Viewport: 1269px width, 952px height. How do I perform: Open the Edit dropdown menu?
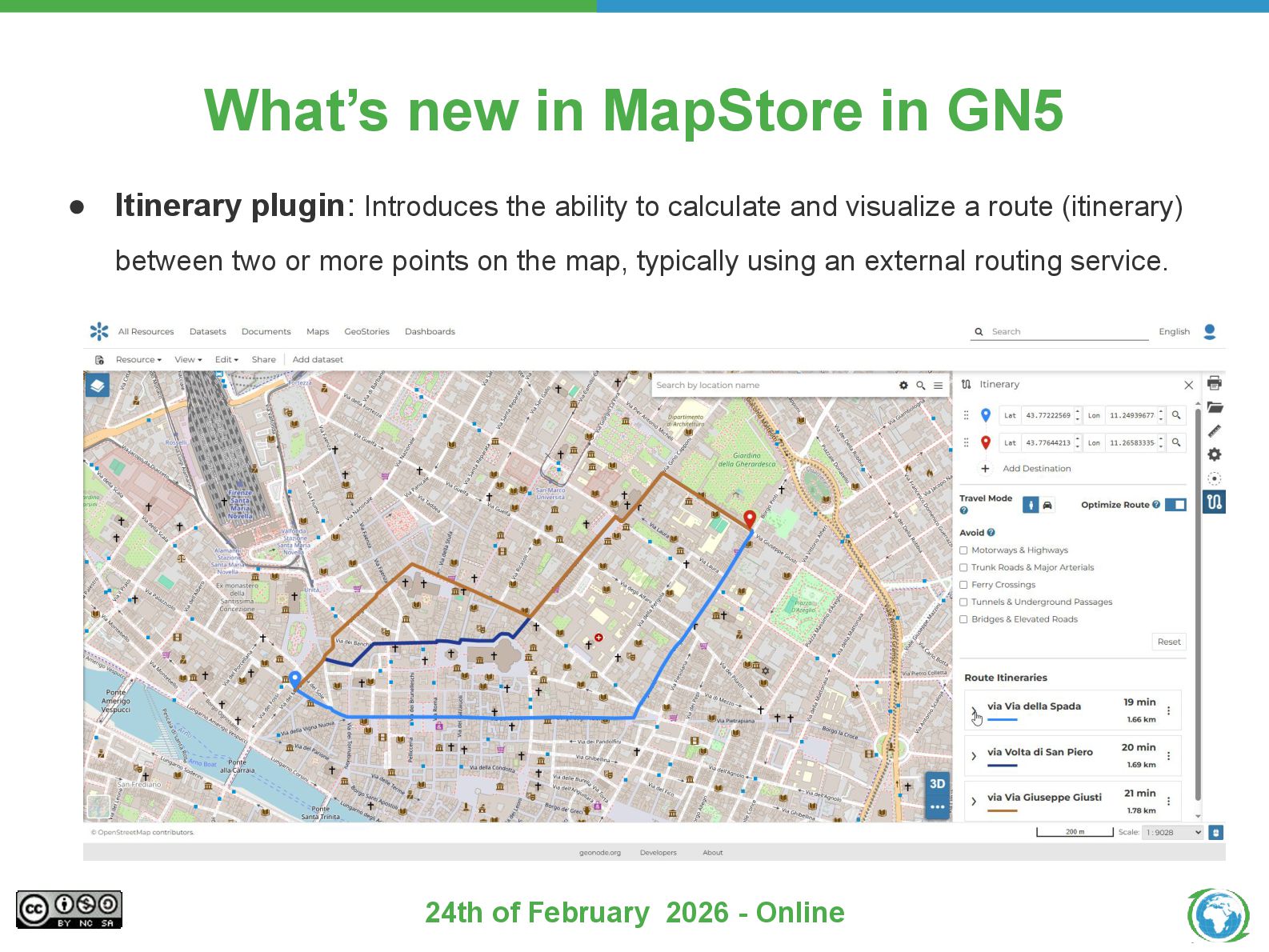point(226,360)
